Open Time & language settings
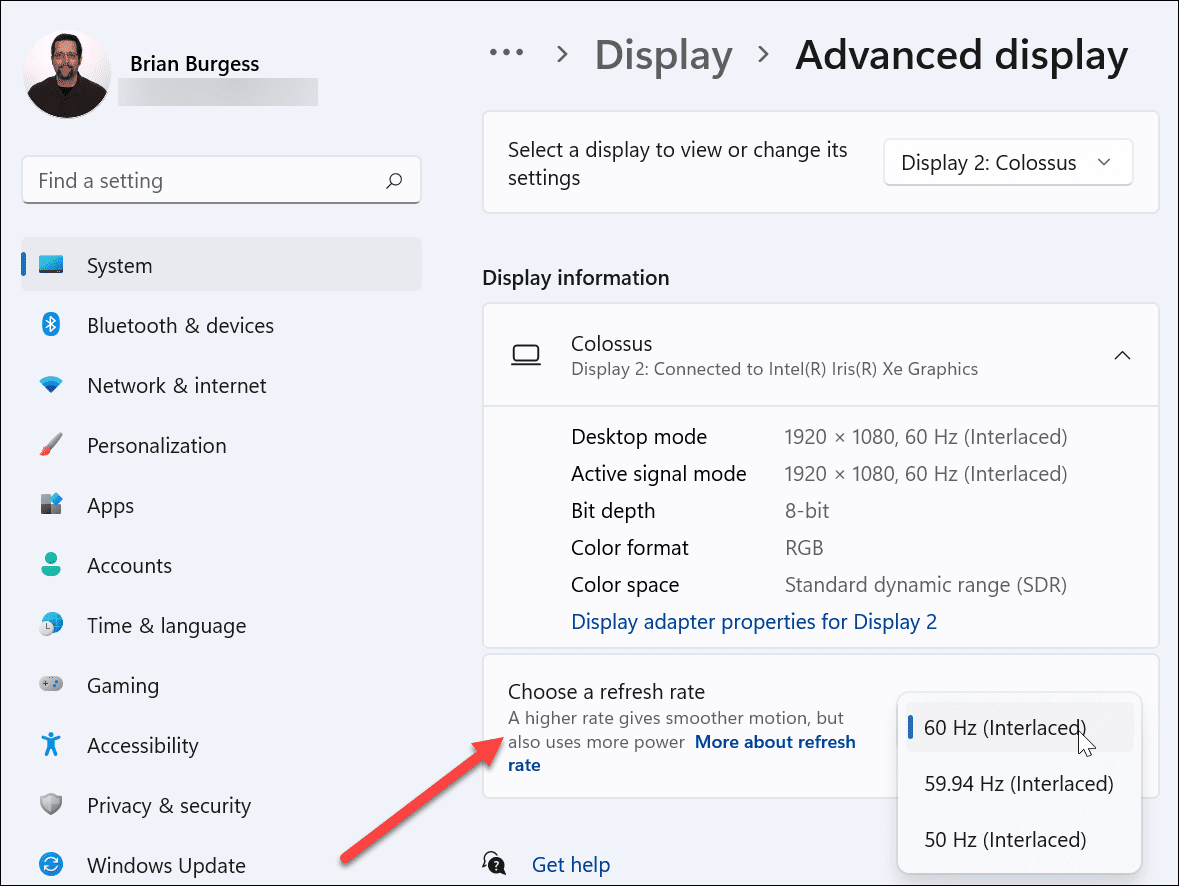 (x=221, y=625)
